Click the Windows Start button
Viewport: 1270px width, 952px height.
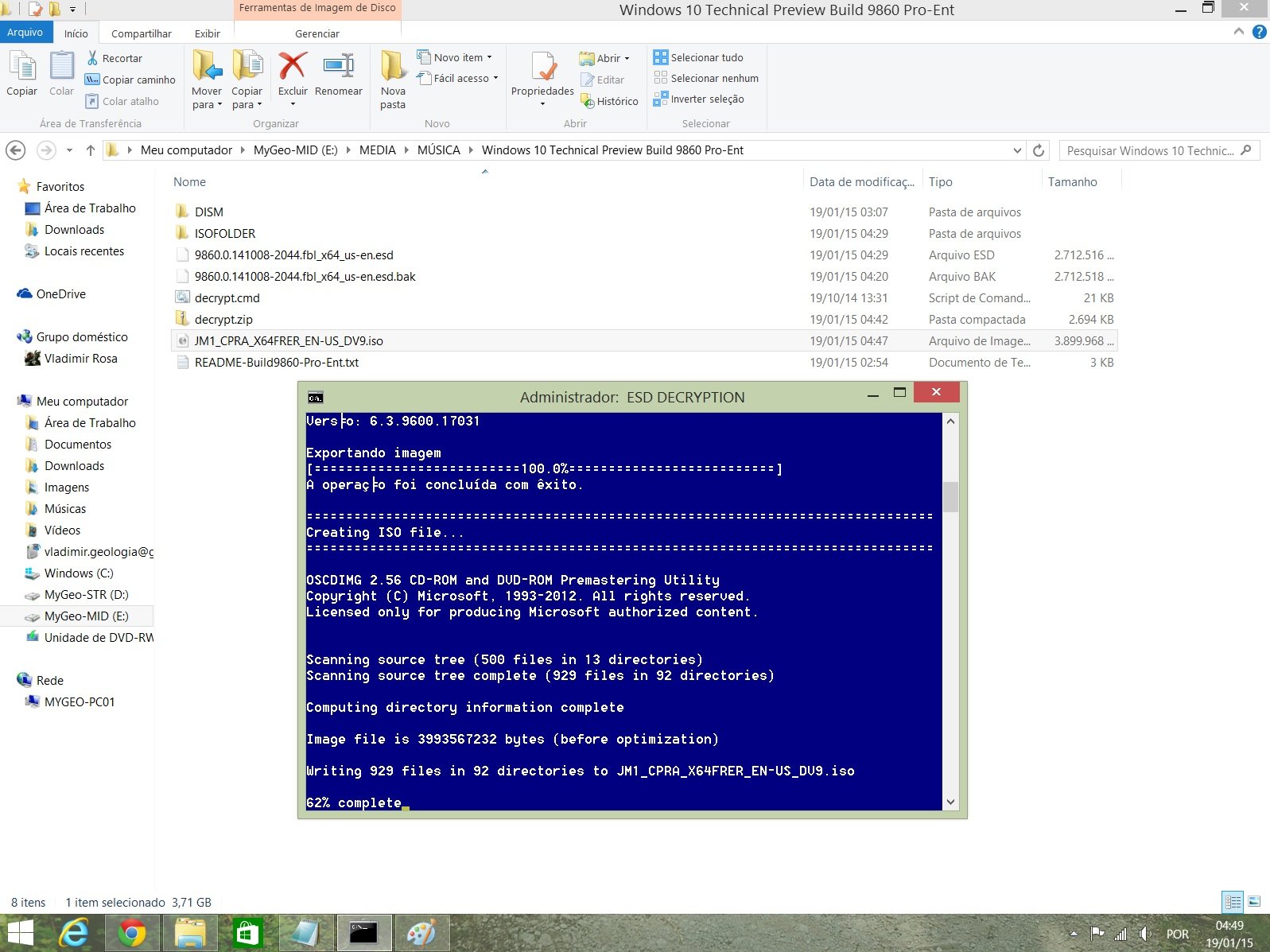(x=19, y=933)
